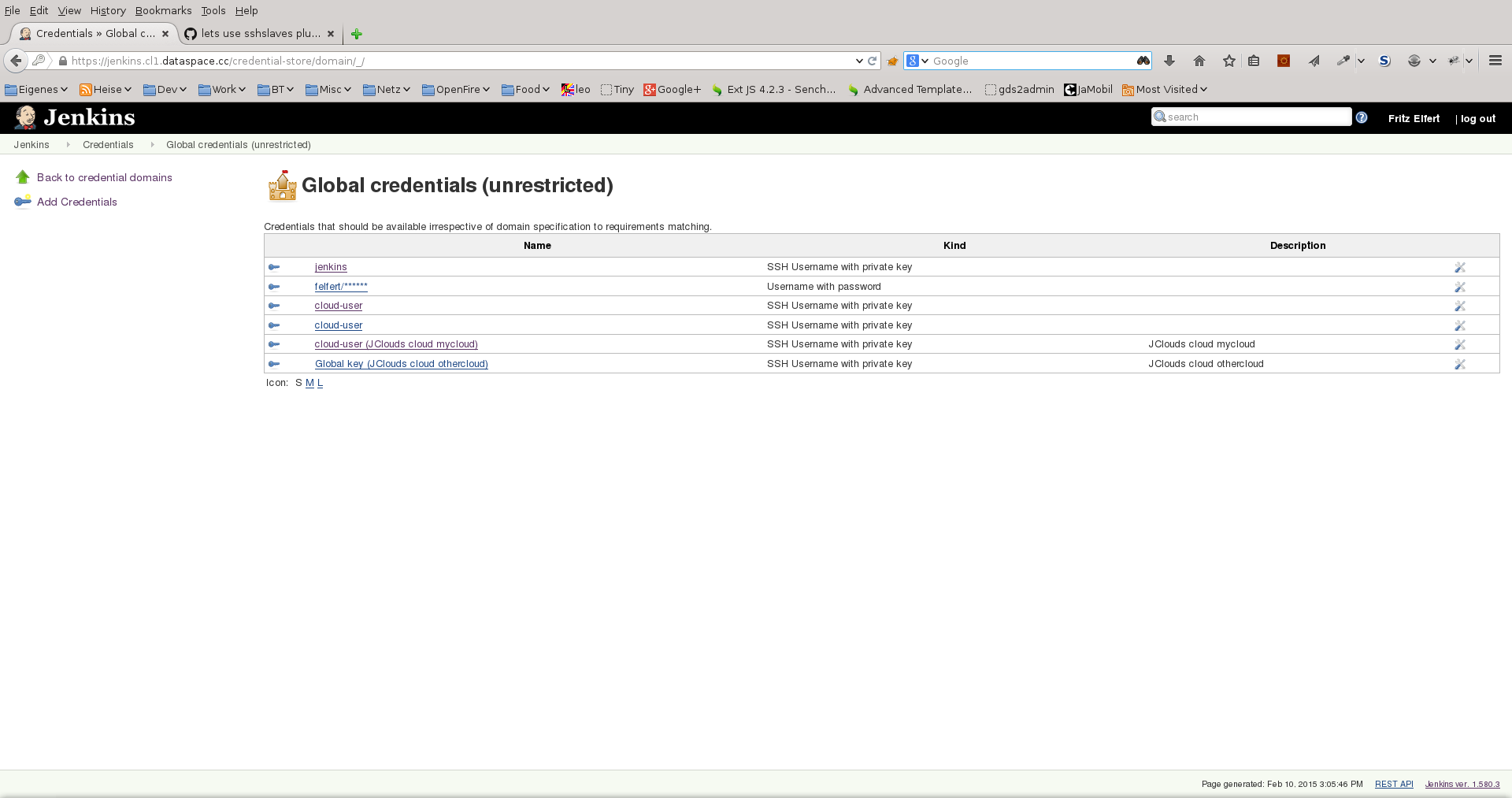Click wrench icon for Global key othercloud row
This screenshot has height=798, width=1512.
coord(1459,365)
